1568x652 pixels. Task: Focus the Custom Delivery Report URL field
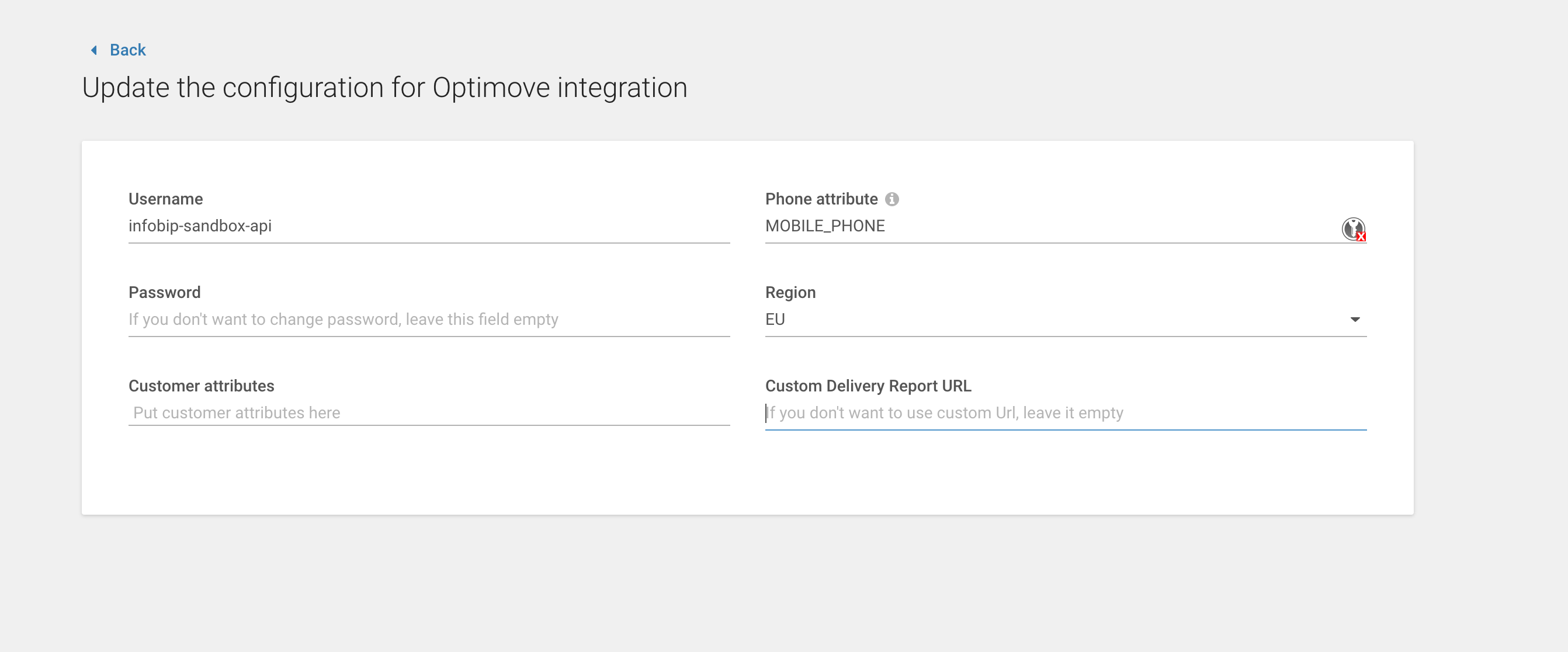1065,412
